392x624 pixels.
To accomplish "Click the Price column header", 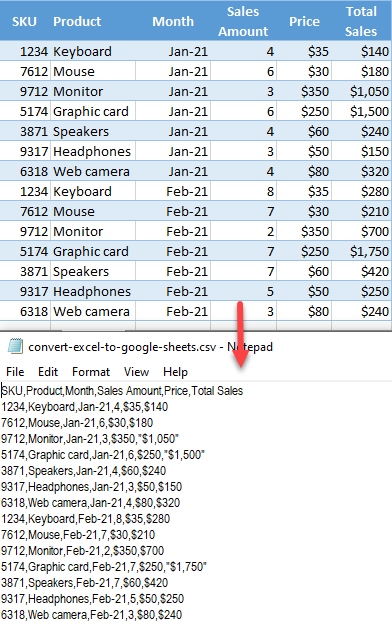I will pos(304,21).
